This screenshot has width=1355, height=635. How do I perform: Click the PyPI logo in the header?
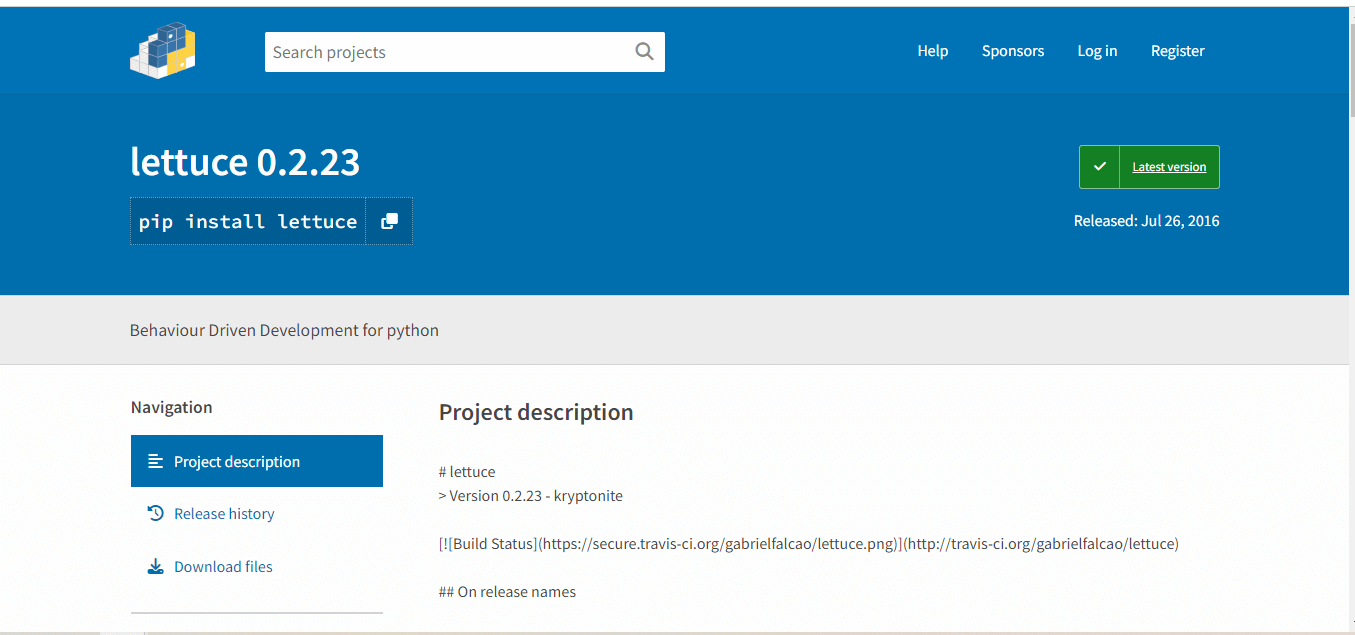[x=163, y=51]
